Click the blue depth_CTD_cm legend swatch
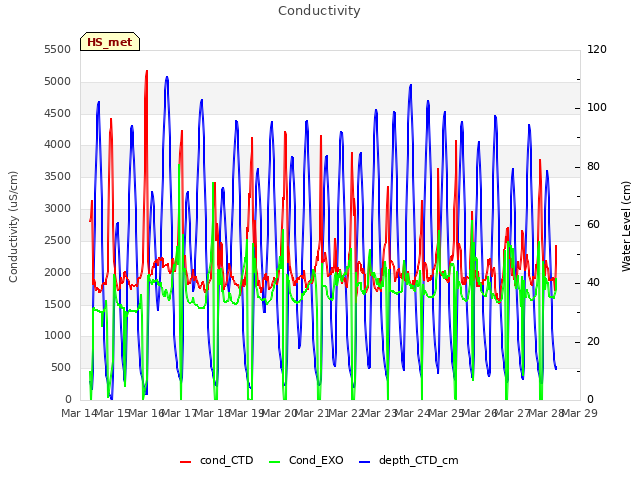 tap(364, 462)
